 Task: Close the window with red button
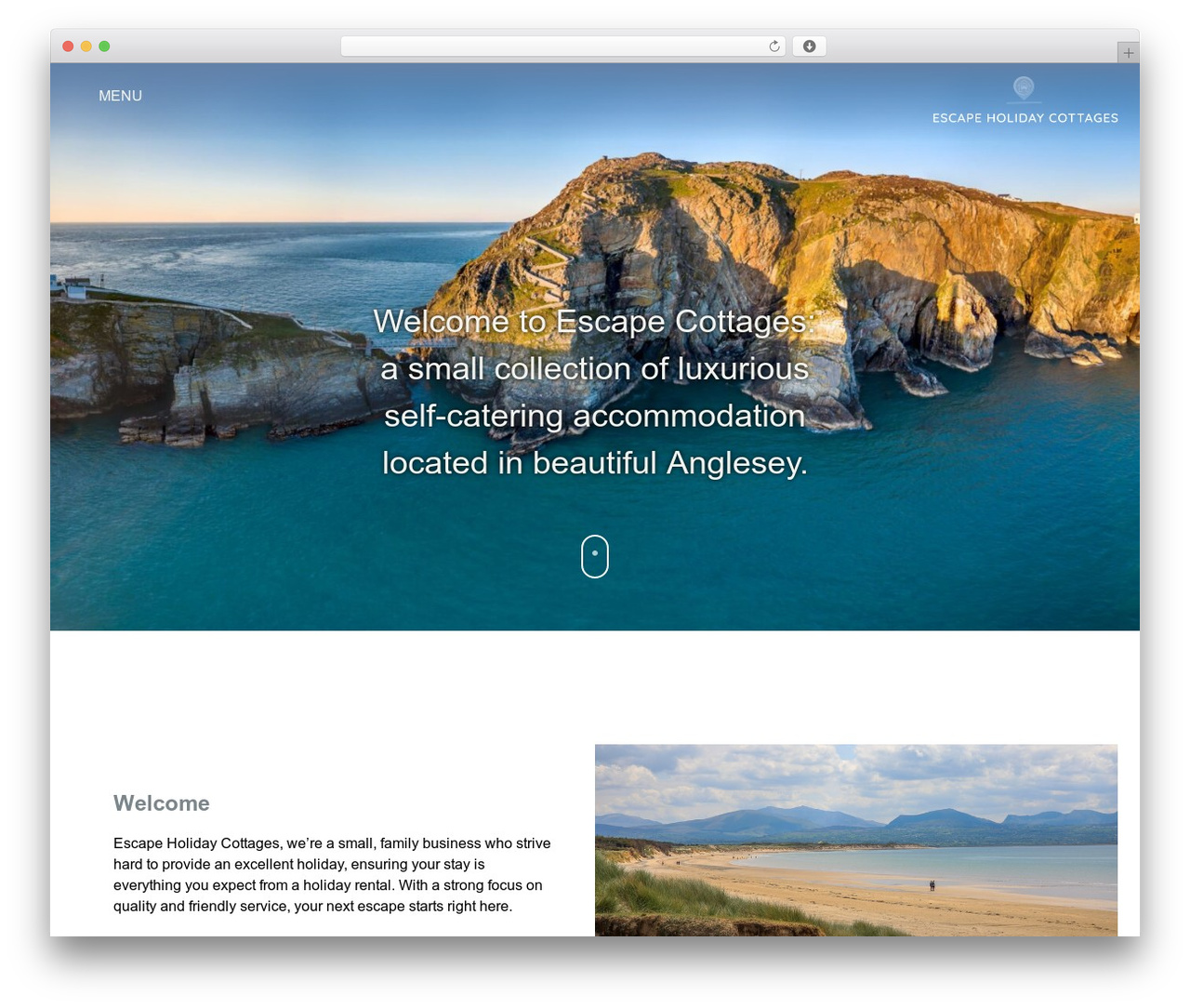point(68,46)
